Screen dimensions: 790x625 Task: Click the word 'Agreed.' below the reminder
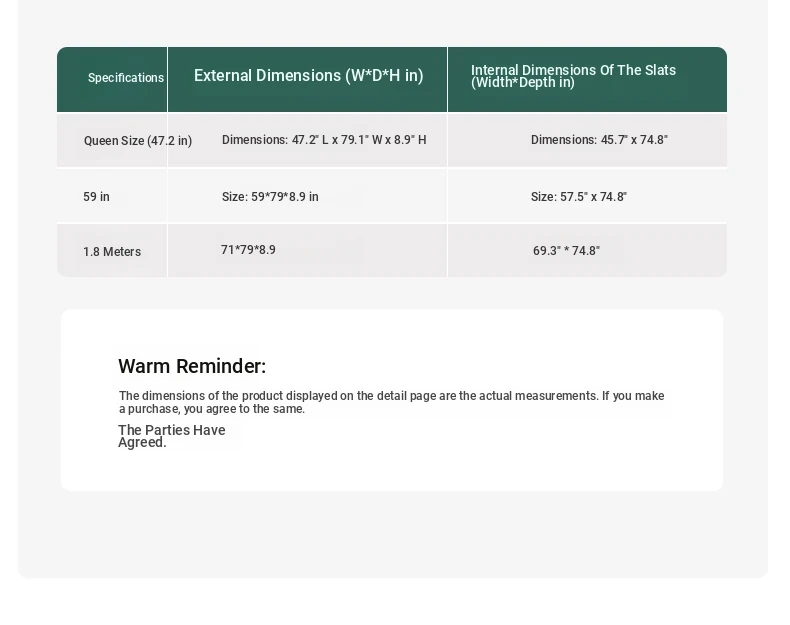click(x=142, y=443)
